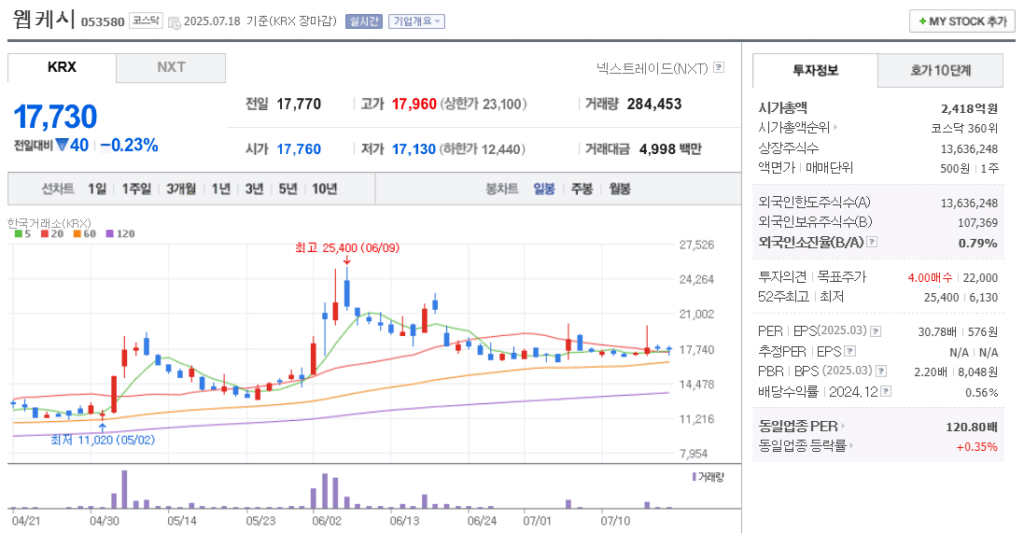1024x533 pixels.
Task: Select the 월봉 candle chart
Action: (x=620, y=189)
